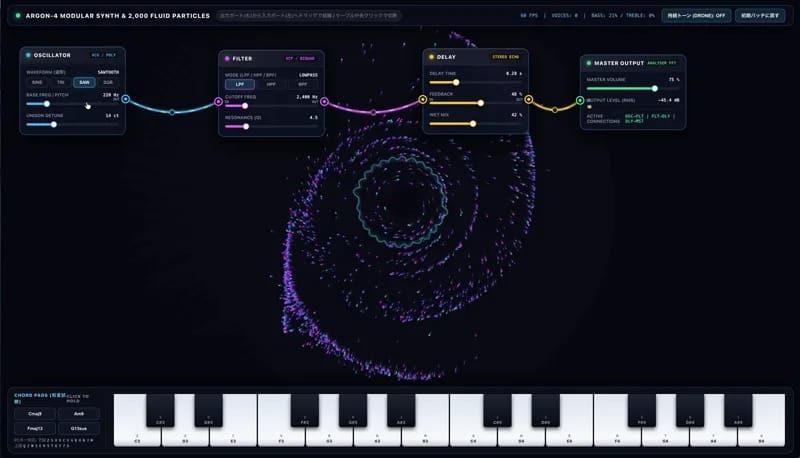Play the B4 white piano key
This screenshot has width=800, height=458.
[761, 437]
